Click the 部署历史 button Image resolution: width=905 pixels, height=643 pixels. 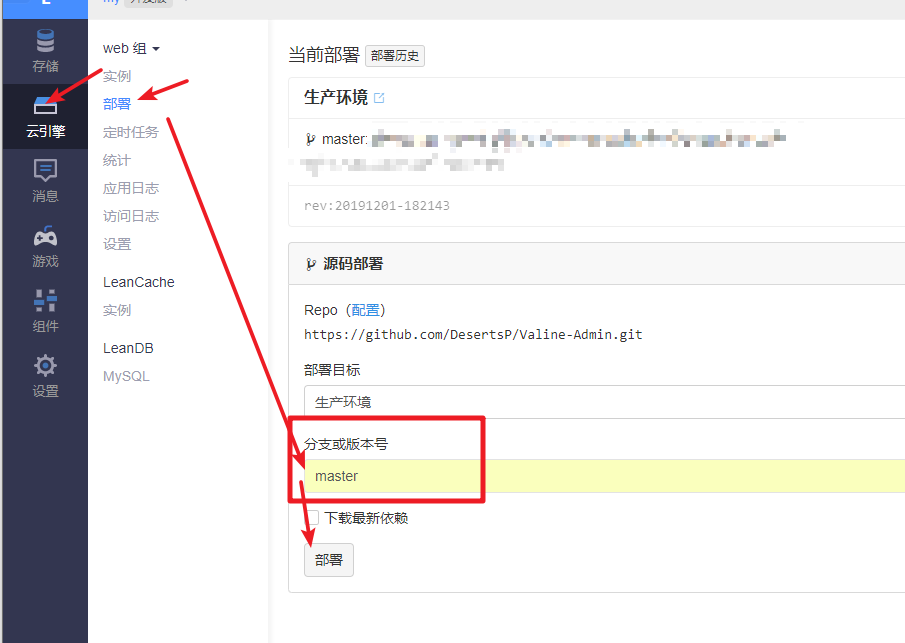(395, 55)
